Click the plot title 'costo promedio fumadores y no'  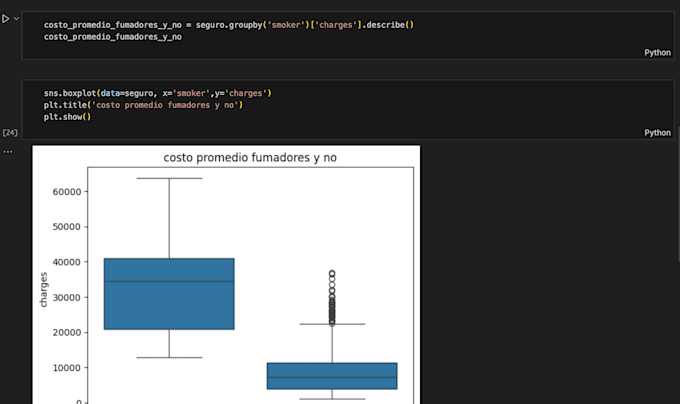(x=250, y=157)
